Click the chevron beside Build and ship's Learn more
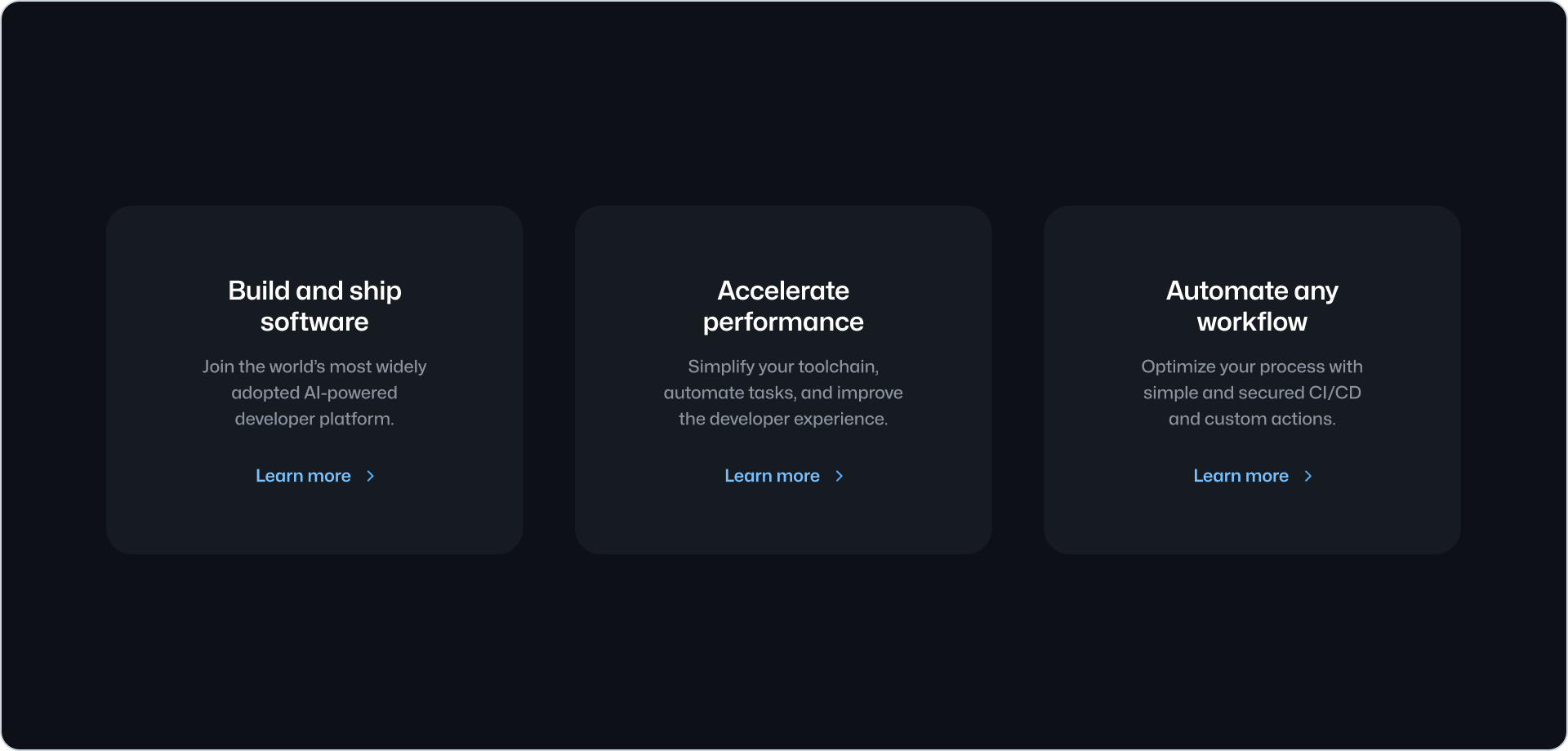Screen dimensions: 1568x751 click(371, 476)
